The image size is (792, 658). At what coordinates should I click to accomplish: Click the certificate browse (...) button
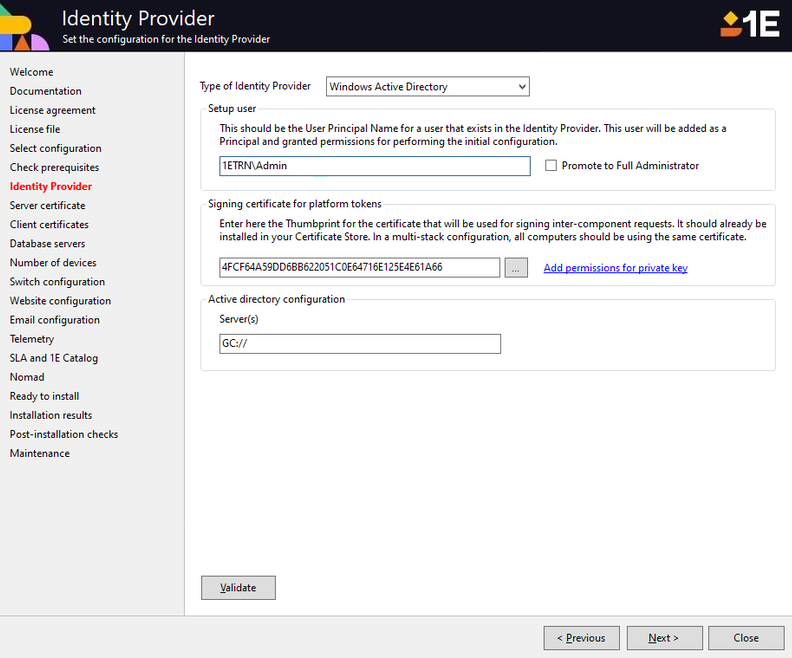516,268
